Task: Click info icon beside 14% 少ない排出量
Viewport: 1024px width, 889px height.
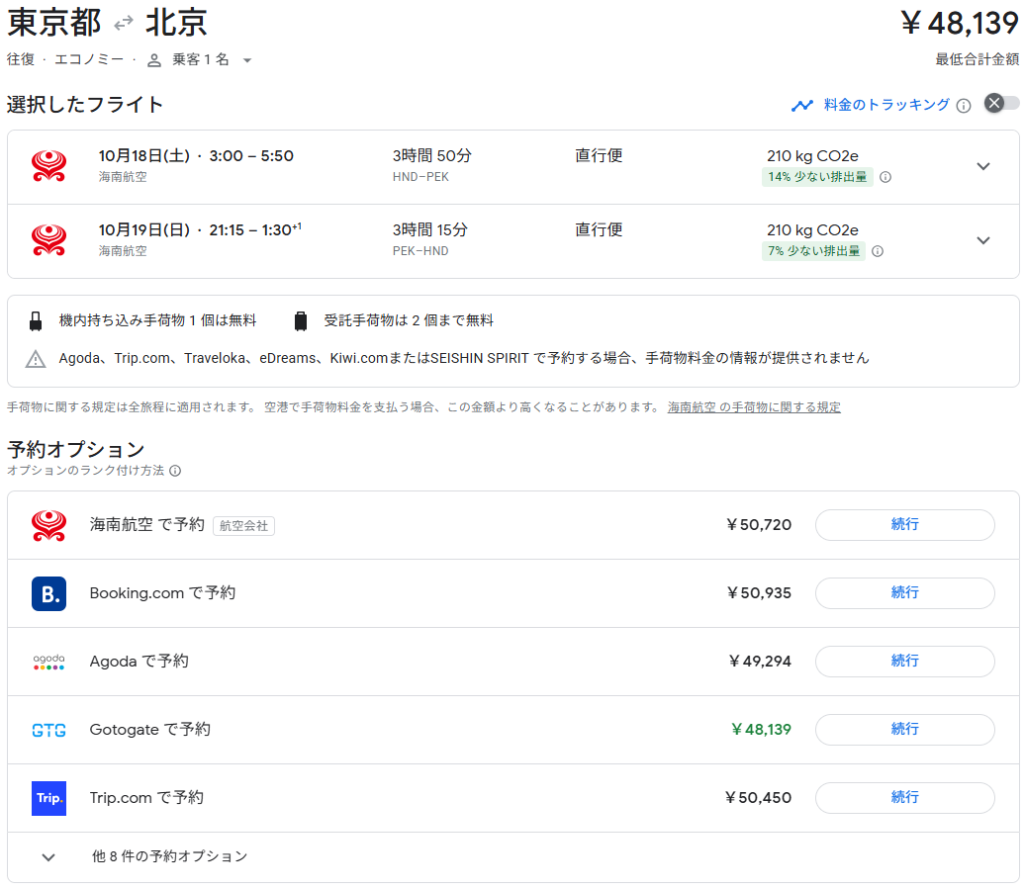Action: [885, 177]
